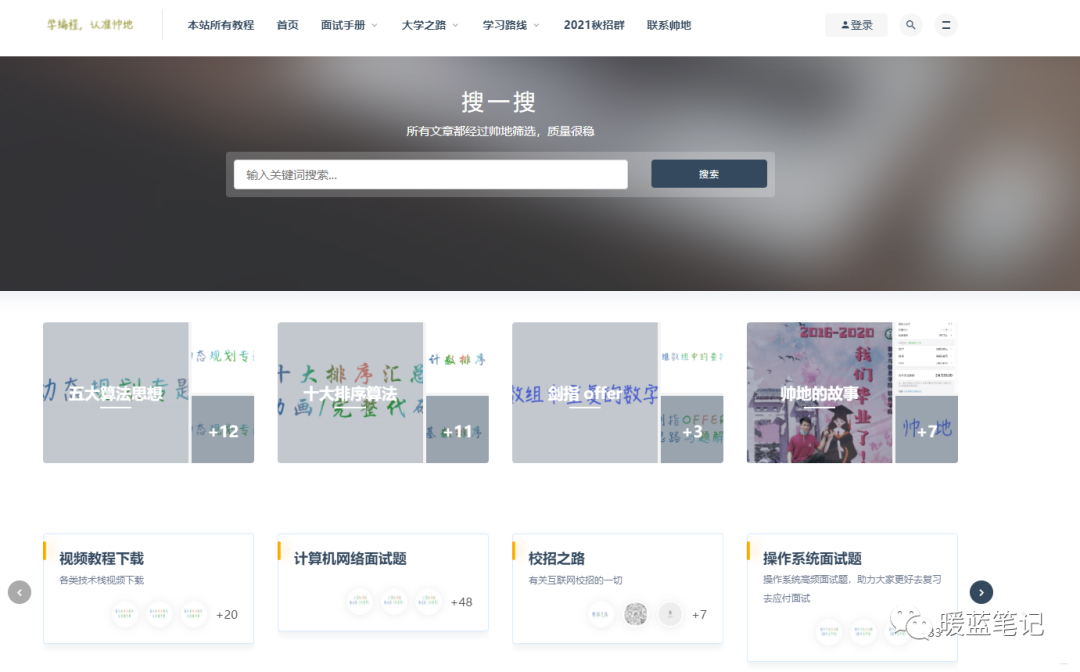The height and width of the screenshot is (672, 1080).
Task: Click the +48 count in 计算机网络面试题
Action: click(x=461, y=602)
